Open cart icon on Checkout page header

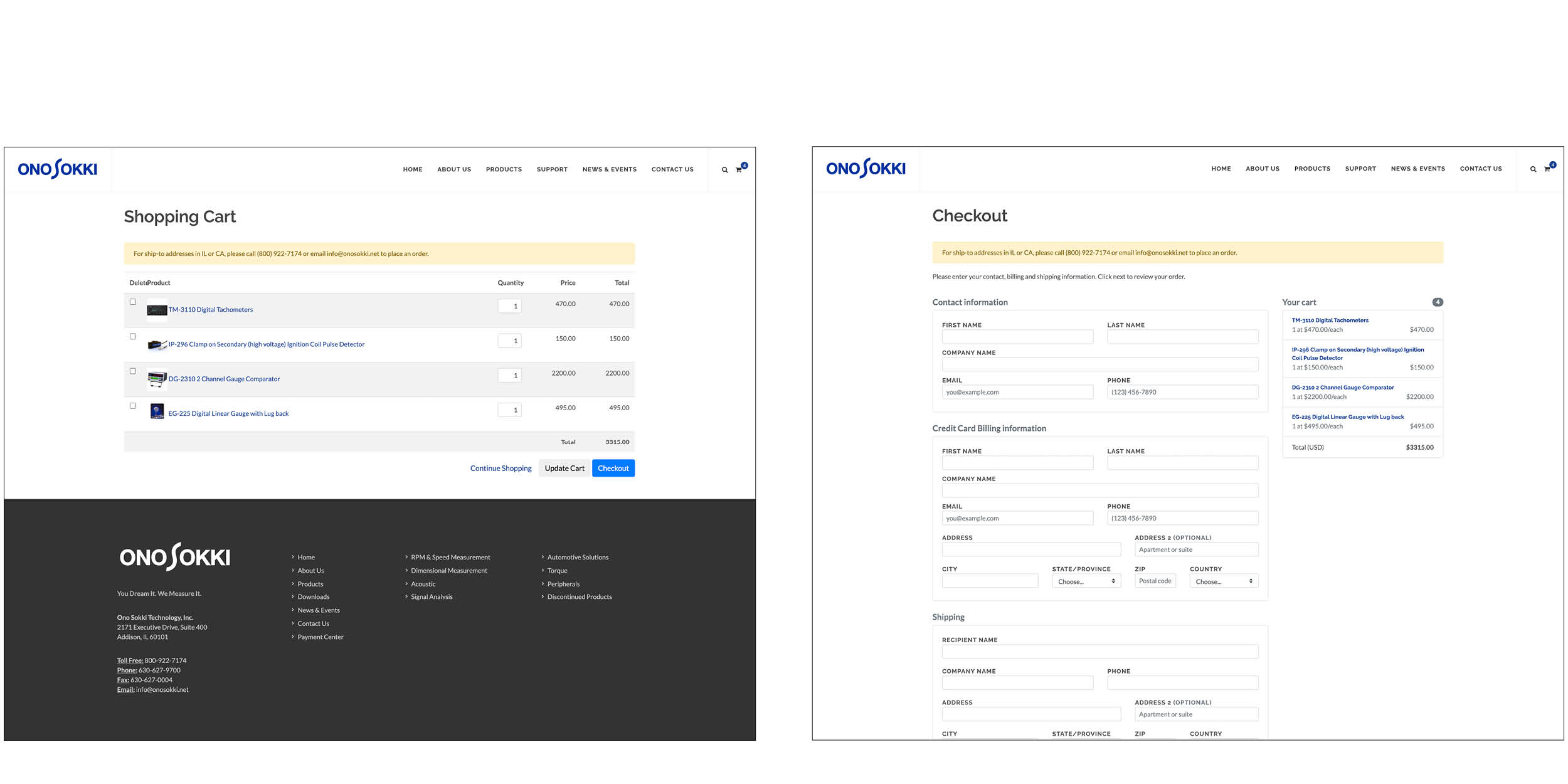[x=1547, y=169]
